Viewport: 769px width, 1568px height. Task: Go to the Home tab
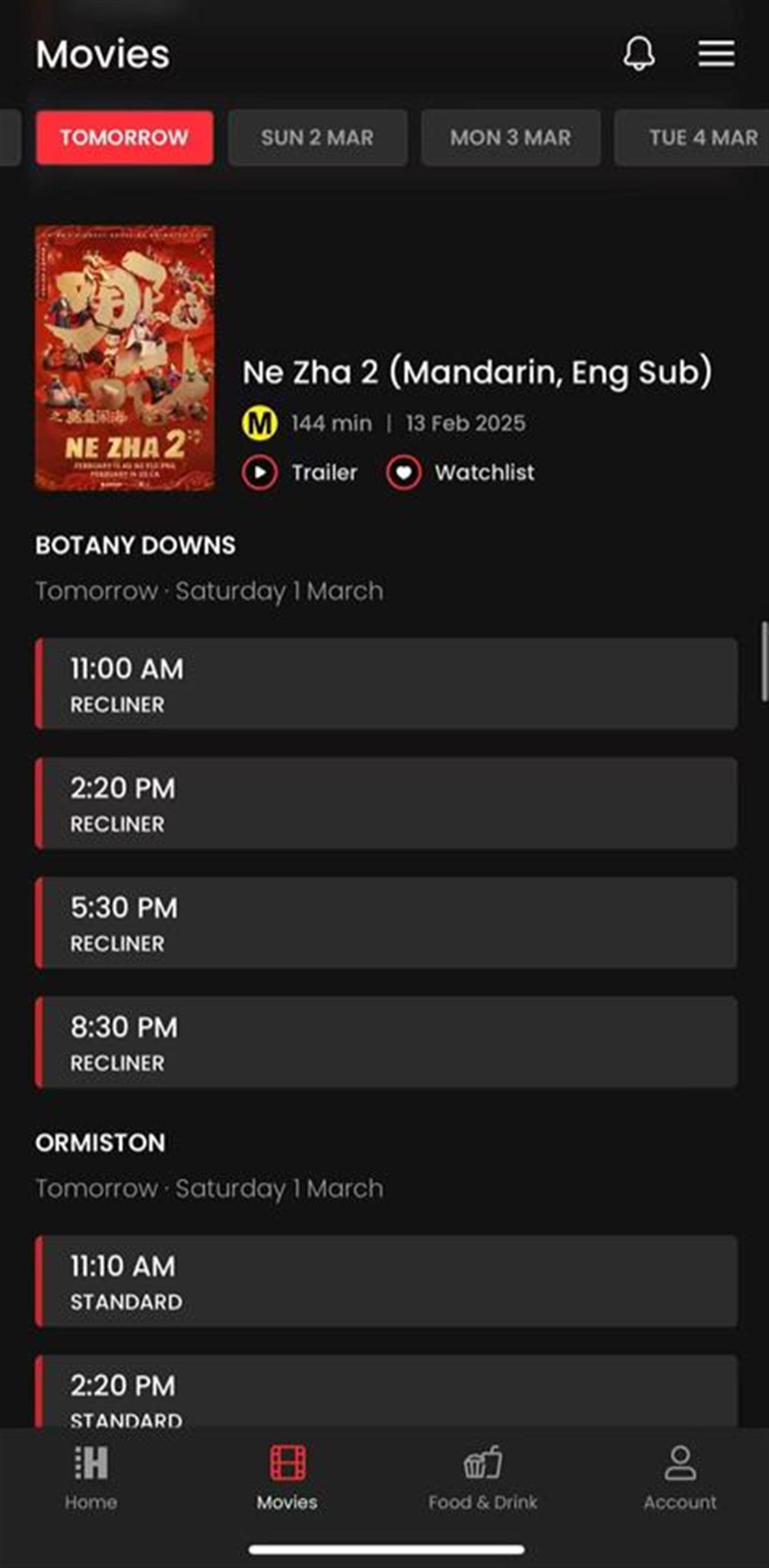point(91,1474)
